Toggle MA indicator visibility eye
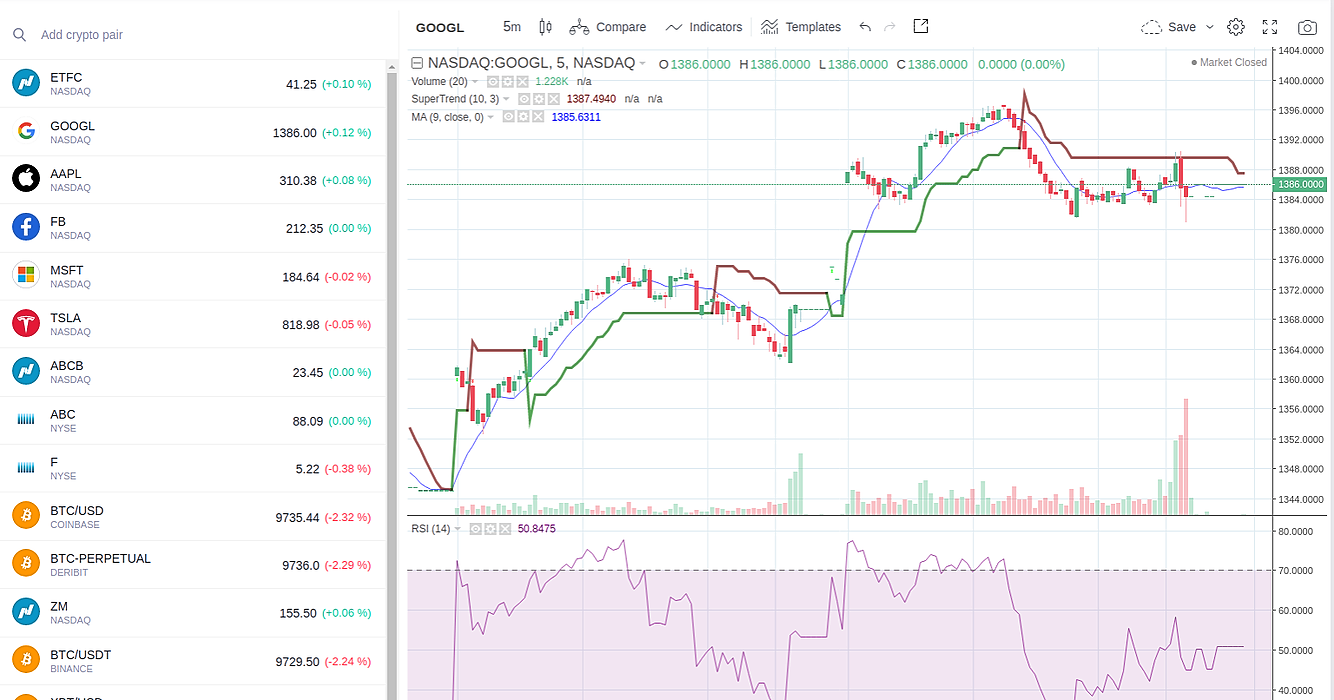Screen dimensions: 1334x700 click(x=509, y=117)
